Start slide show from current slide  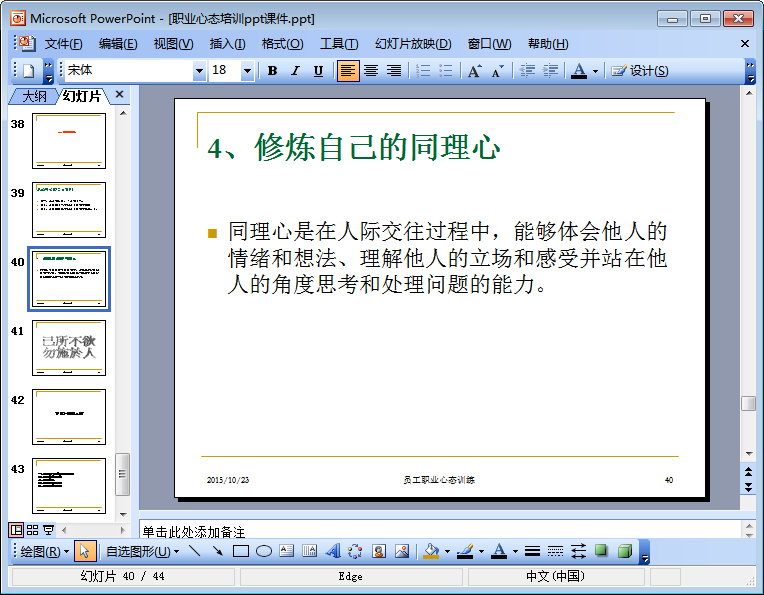(48, 530)
